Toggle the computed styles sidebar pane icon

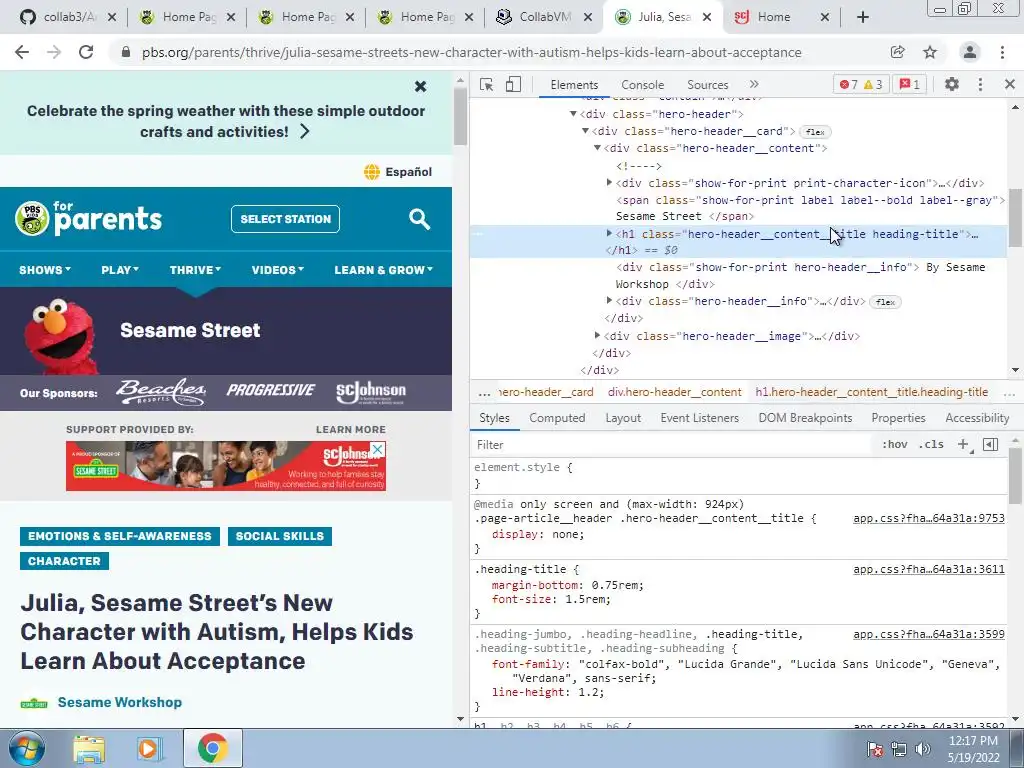coord(991,445)
